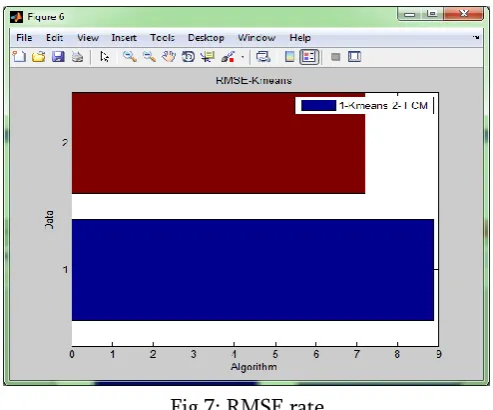Open the Insert menu

coord(124,38)
